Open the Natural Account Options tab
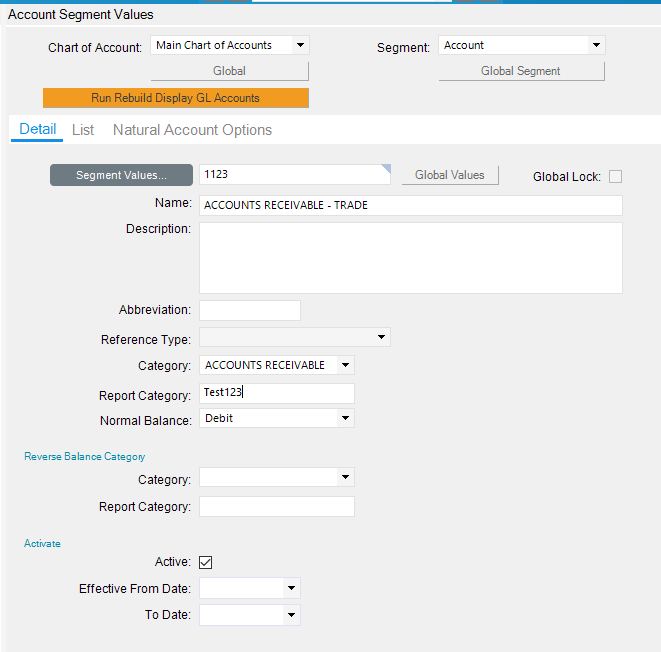Screen dimensions: 661x652 point(192,130)
